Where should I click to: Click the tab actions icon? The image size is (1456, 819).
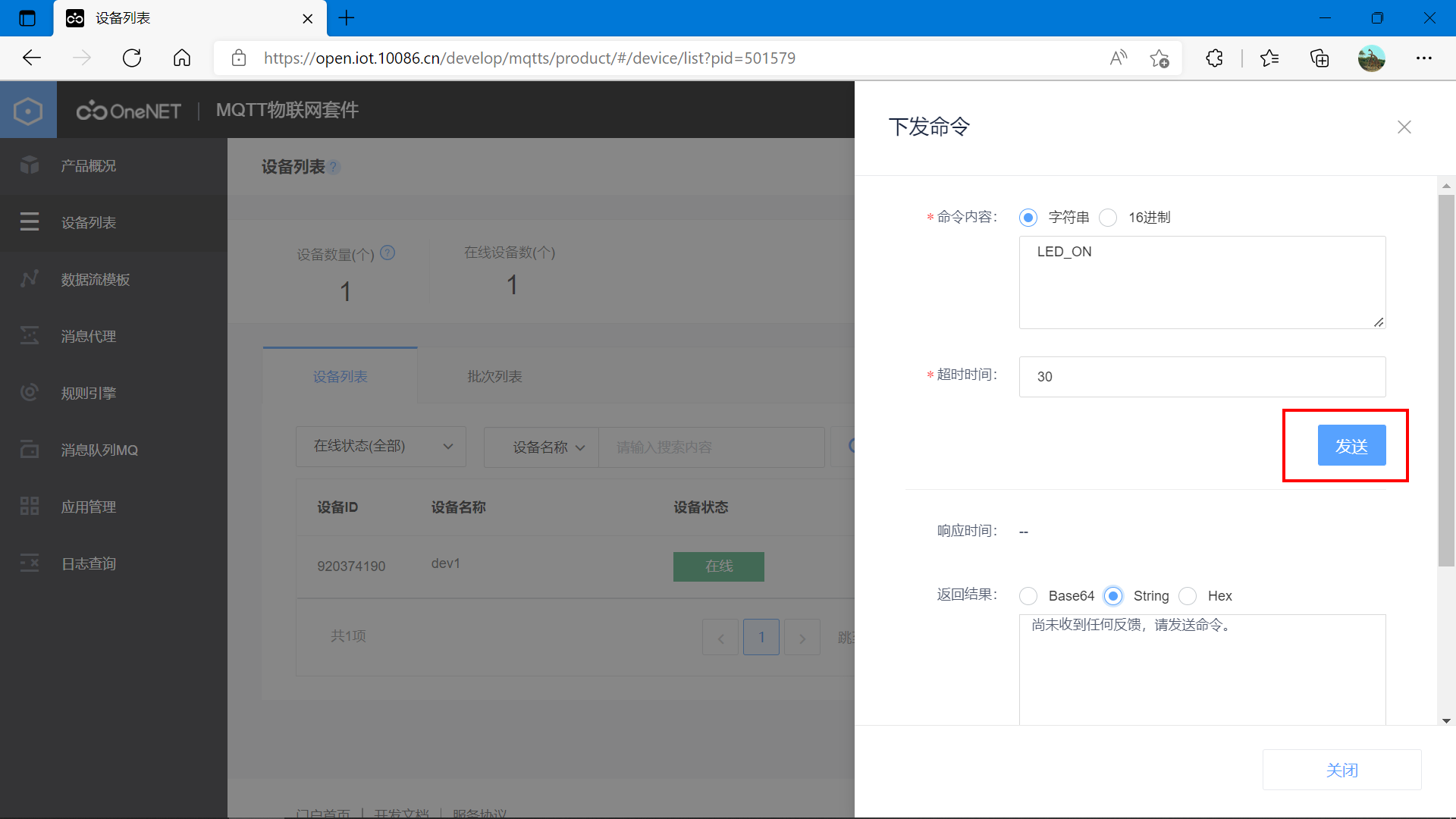[x=27, y=18]
